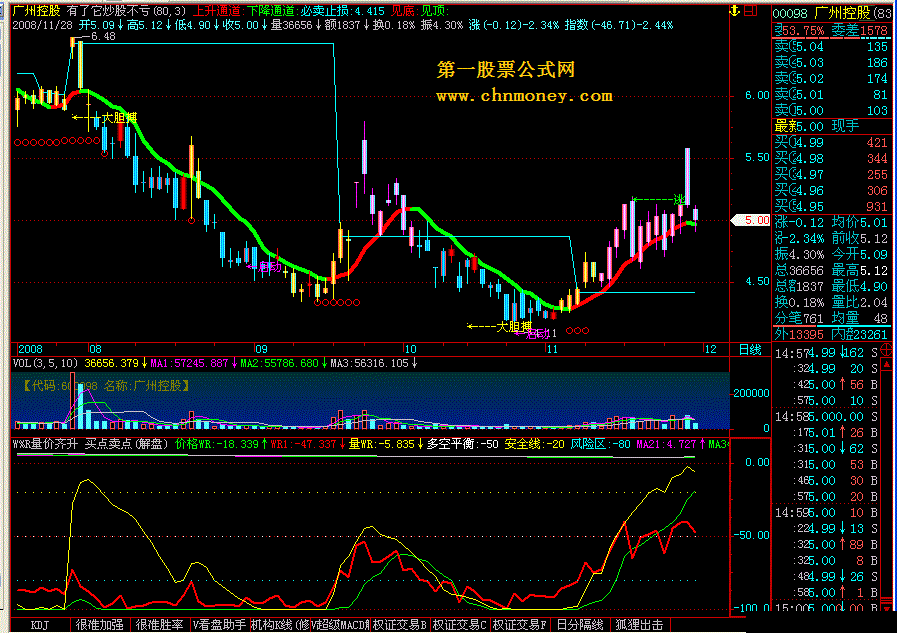Open the 权证交易F tab

point(520,625)
